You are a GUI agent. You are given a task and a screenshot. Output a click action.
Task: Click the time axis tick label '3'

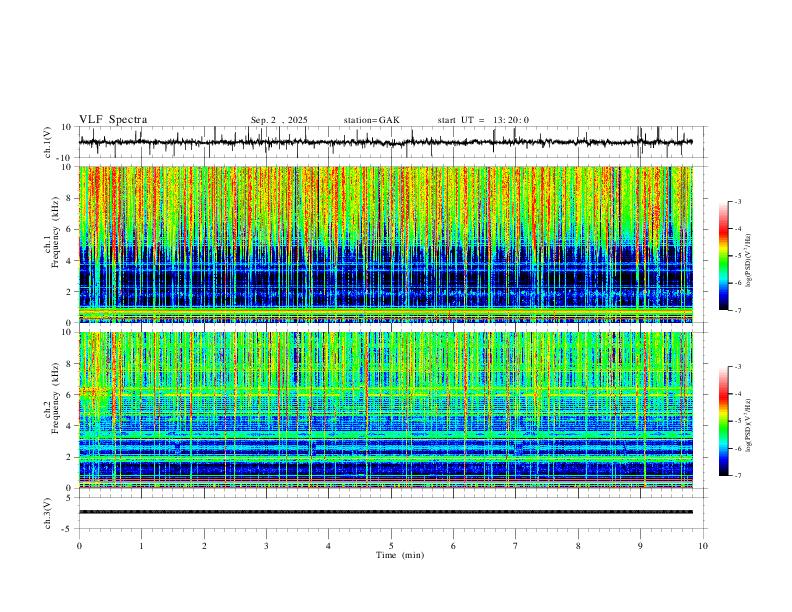(266, 546)
